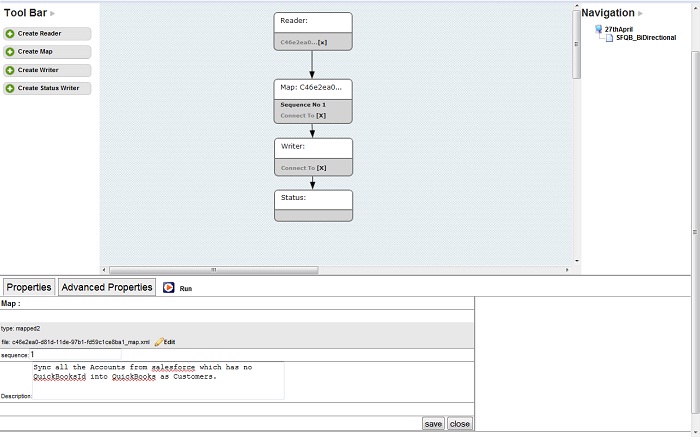This screenshot has width=700, height=437.
Task: Click the green plus icon for Create Writer
Action: click(10, 70)
